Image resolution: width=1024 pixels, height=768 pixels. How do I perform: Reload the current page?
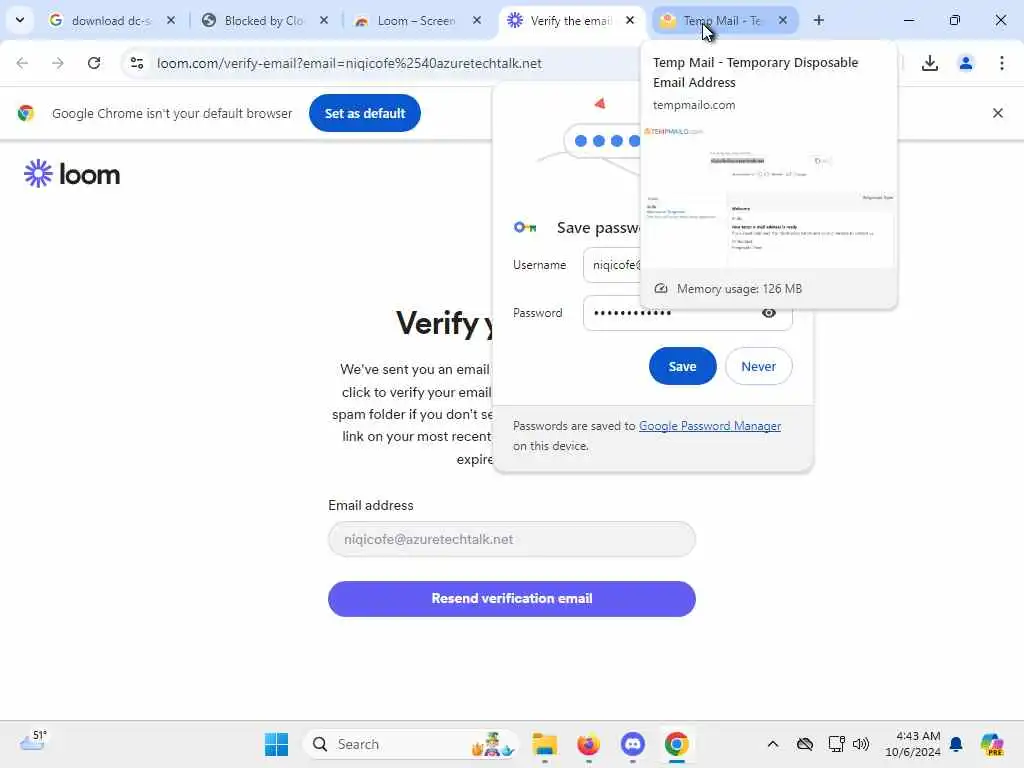click(94, 63)
